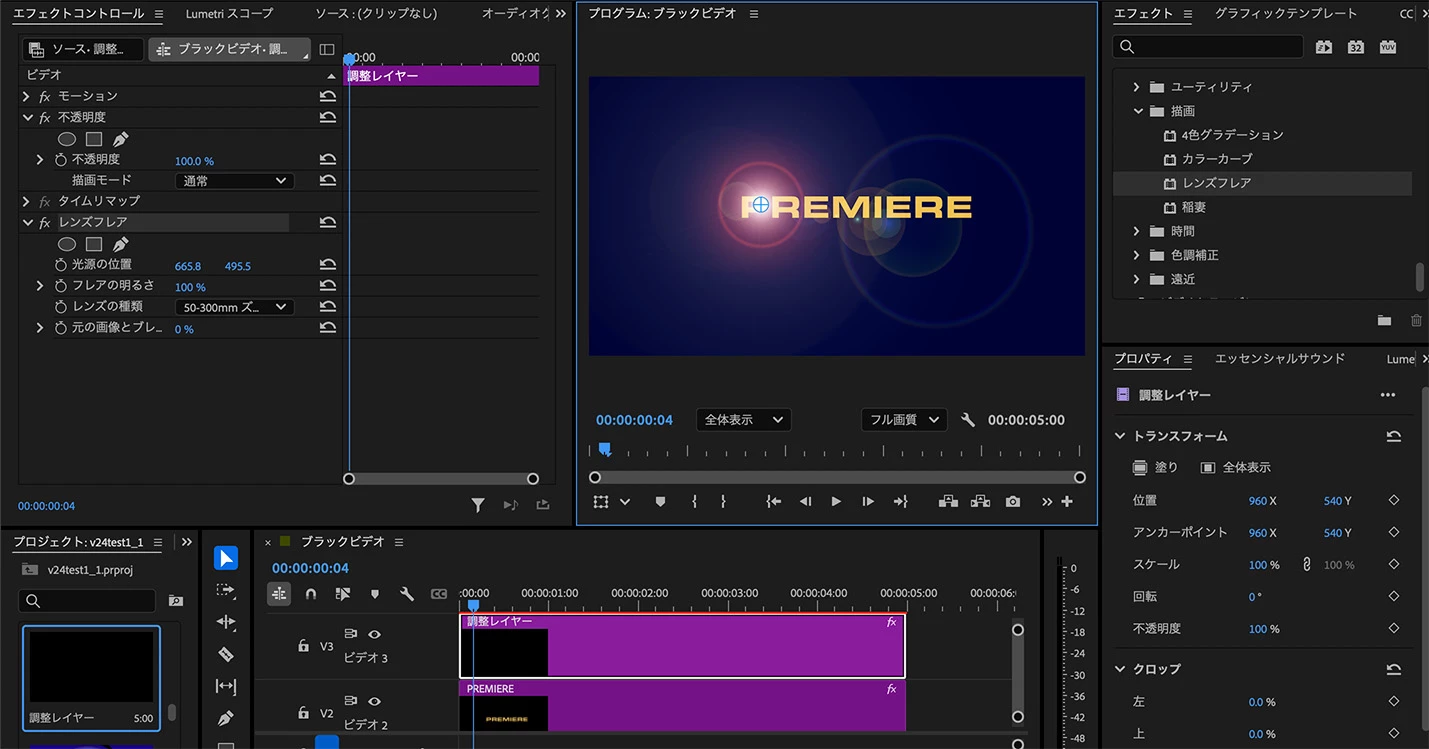The width and height of the screenshot is (1429, 749).
Task: Click Mark Out bracket button
Action: pyautogui.click(x=723, y=501)
